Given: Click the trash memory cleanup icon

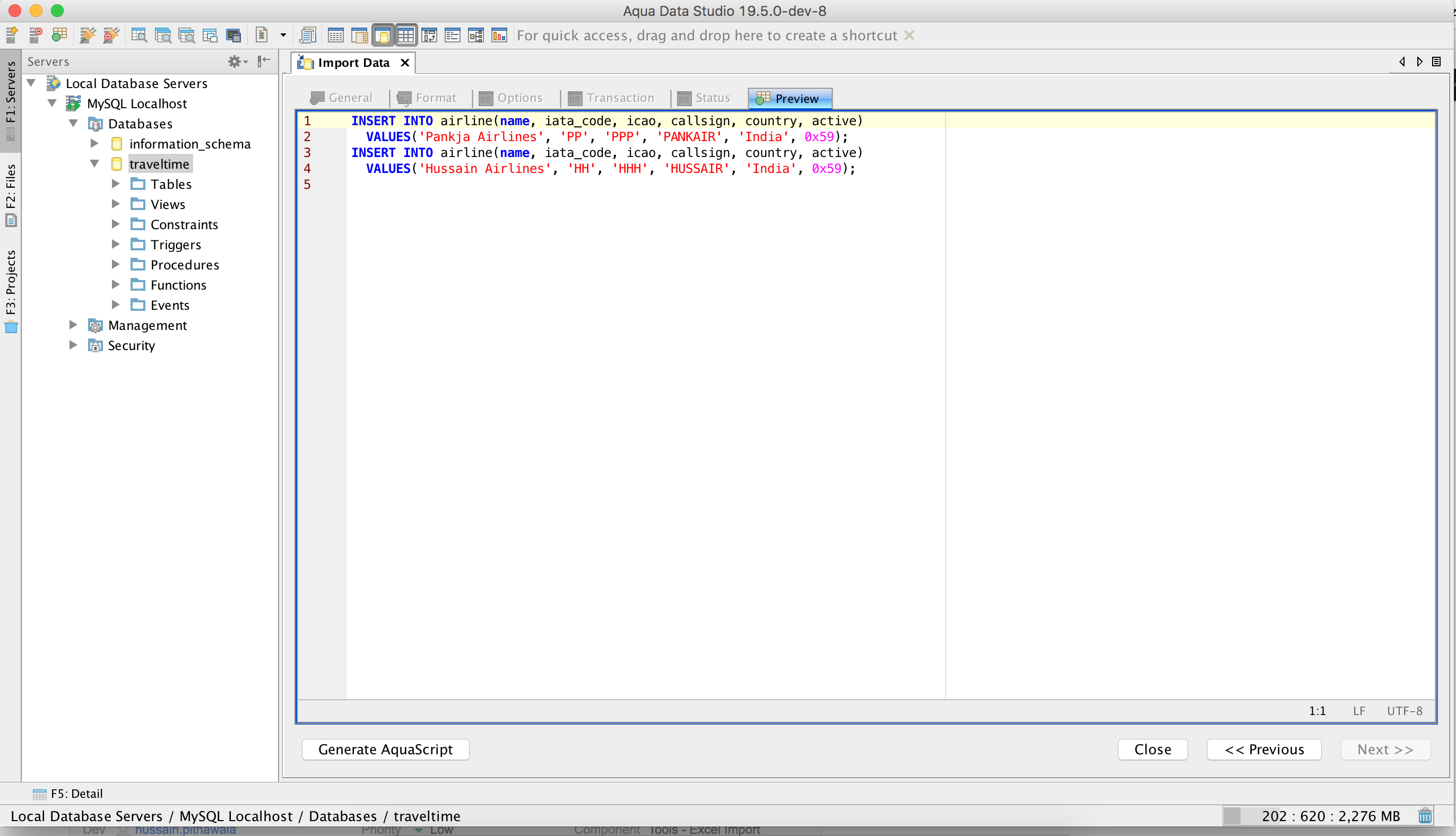Looking at the screenshot, I should (1425, 816).
